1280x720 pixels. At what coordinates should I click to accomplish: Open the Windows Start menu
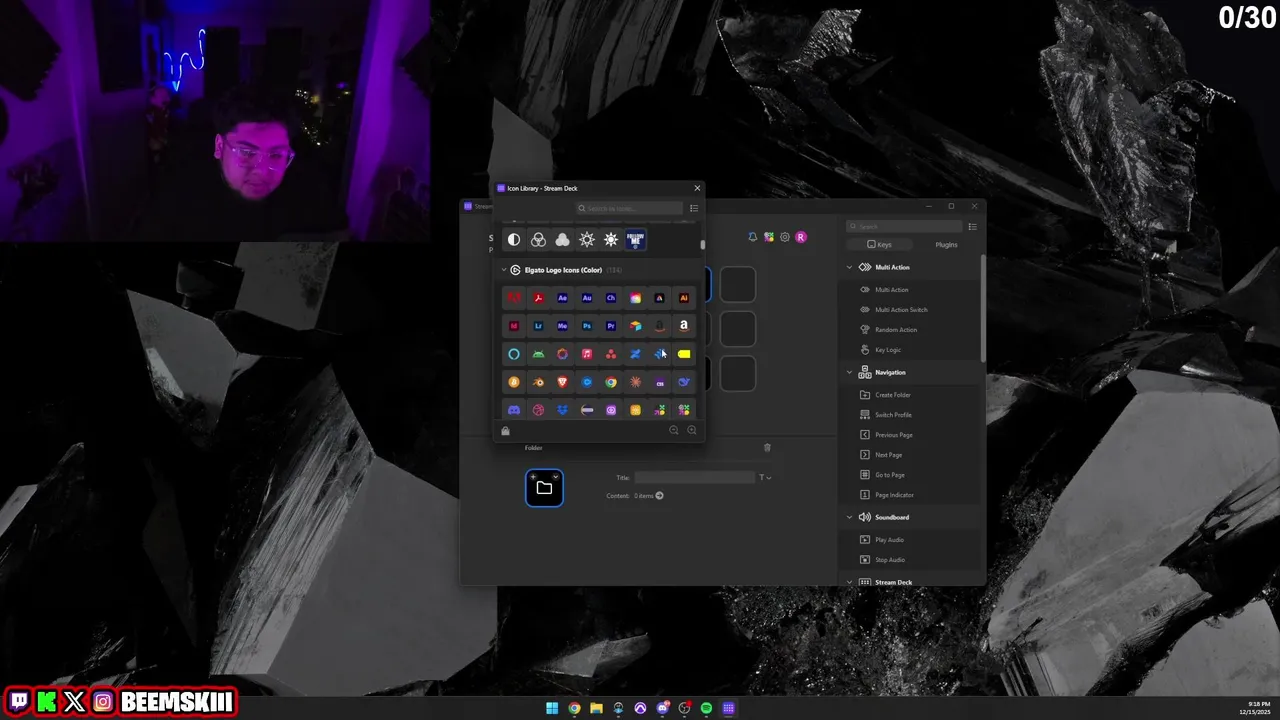pyautogui.click(x=552, y=708)
